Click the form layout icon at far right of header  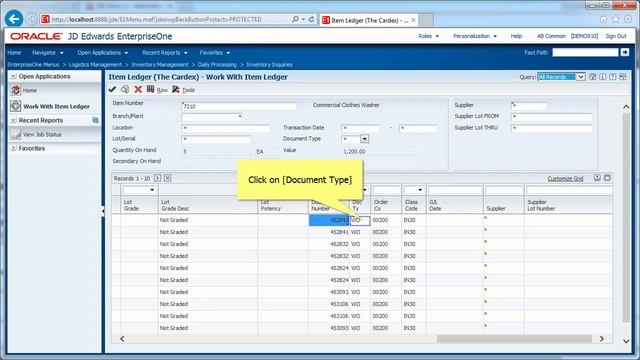tap(622, 77)
